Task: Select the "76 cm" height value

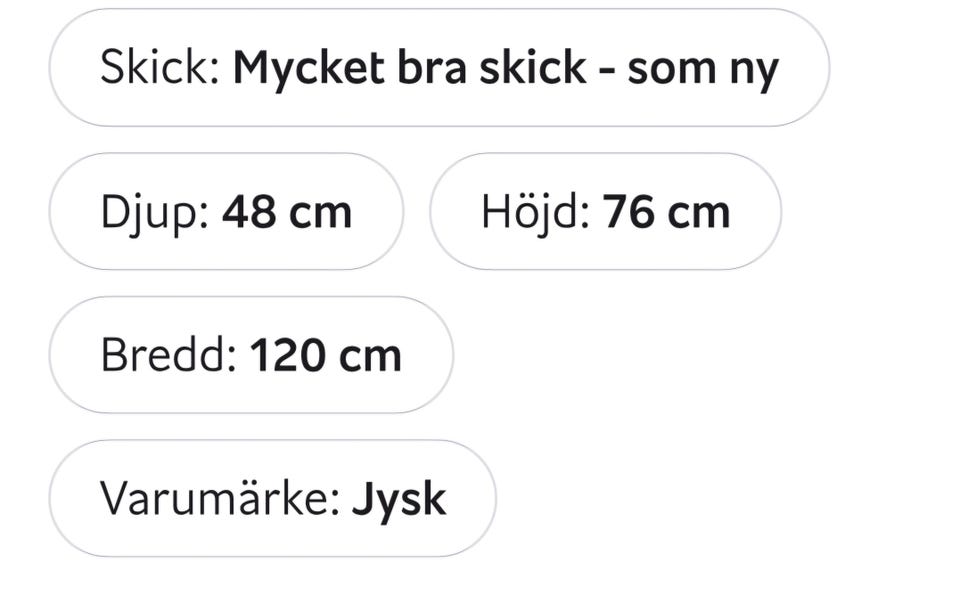Action: click(x=666, y=212)
